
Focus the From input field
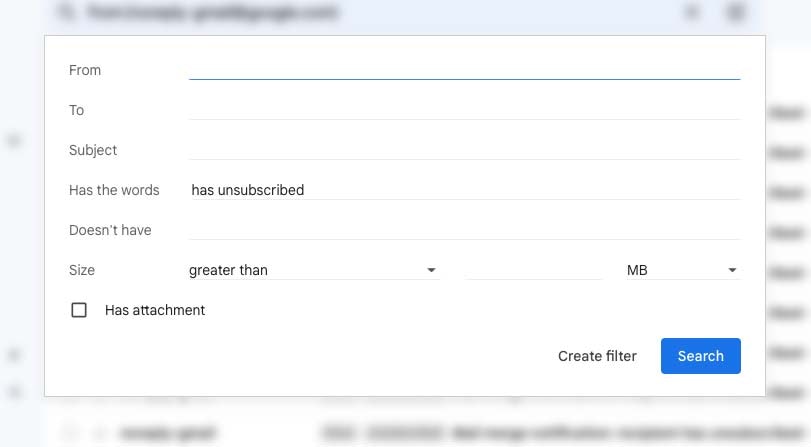click(464, 70)
